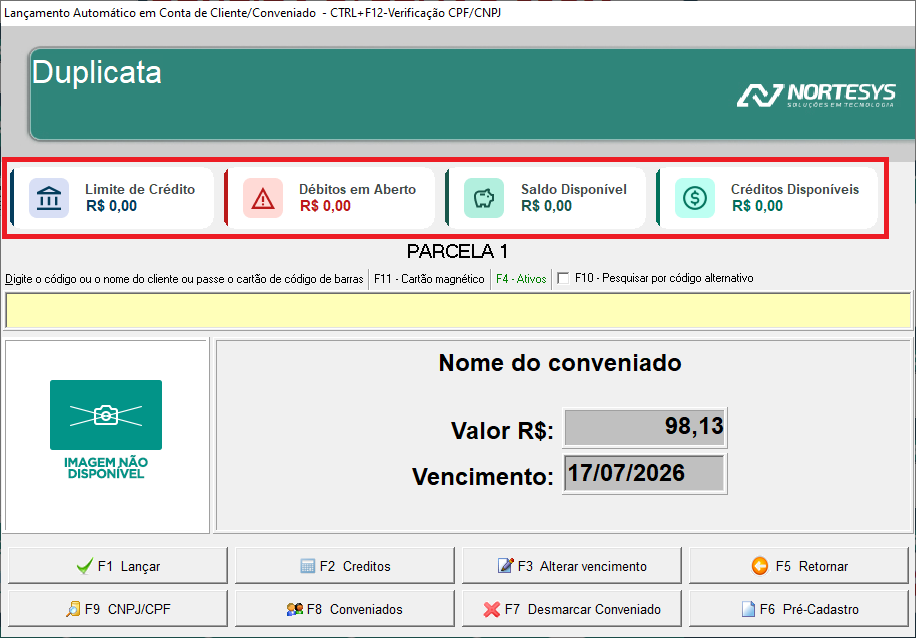
Task: Click the dollar coin Créditos Disponíveis icon
Action: (x=695, y=198)
